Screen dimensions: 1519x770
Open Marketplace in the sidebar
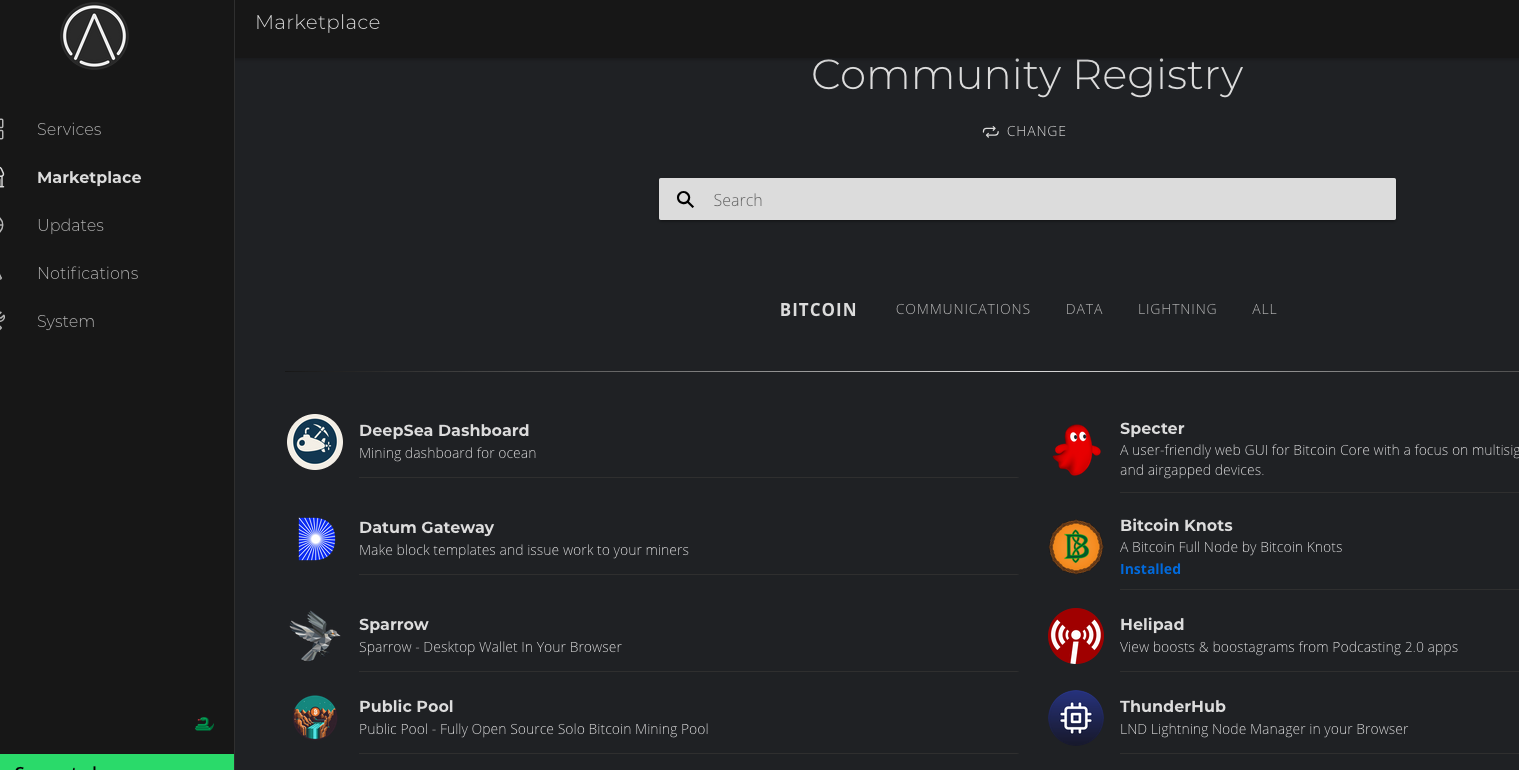pos(89,177)
